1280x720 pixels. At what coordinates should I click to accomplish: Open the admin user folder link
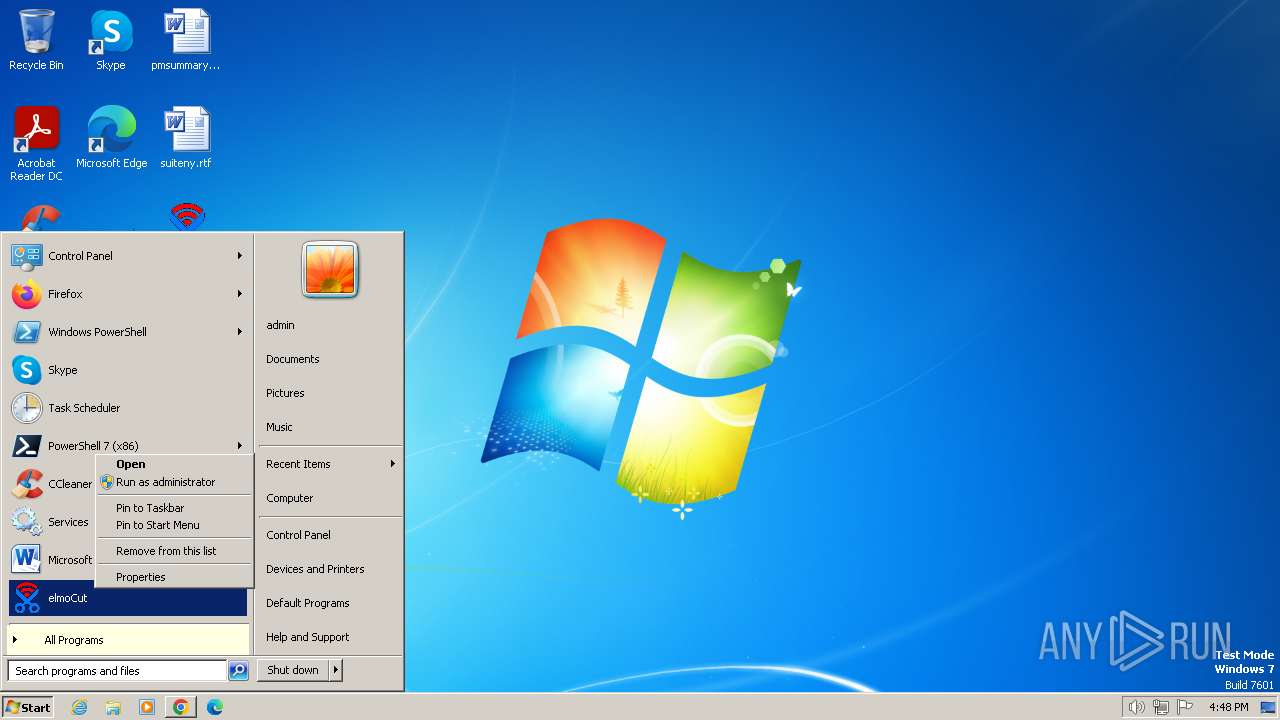coord(281,325)
